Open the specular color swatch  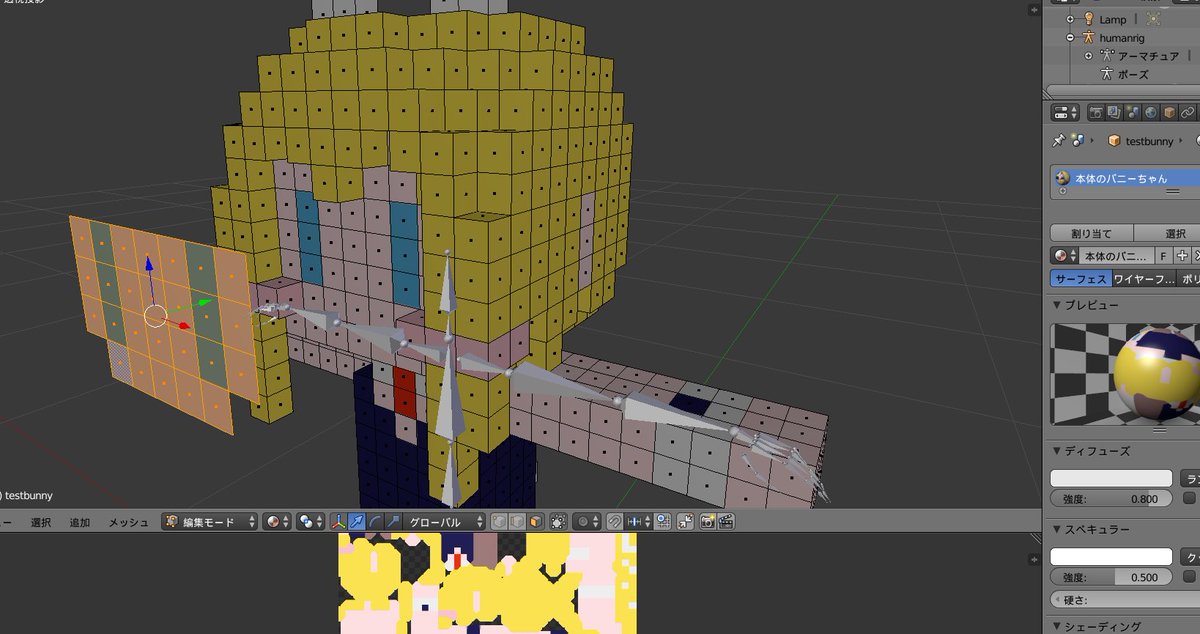pyautogui.click(x=1111, y=556)
